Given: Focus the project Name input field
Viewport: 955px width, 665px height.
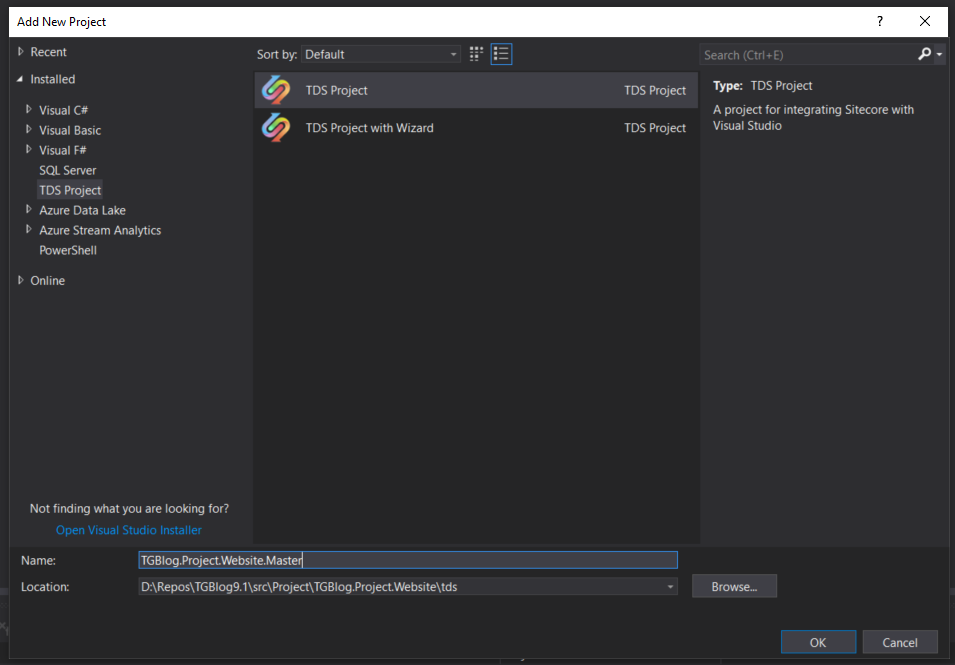Looking at the screenshot, I should [x=408, y=560].
